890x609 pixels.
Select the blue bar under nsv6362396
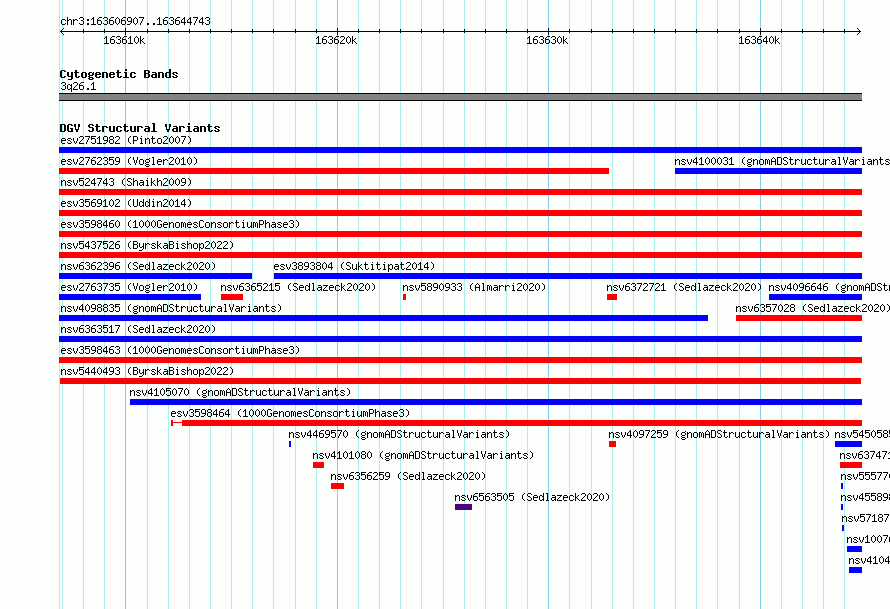pyautogui.click(x=156, y=276)
